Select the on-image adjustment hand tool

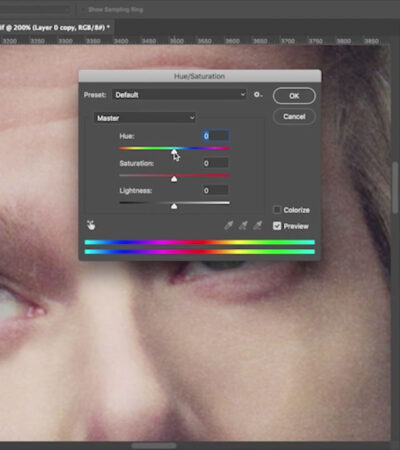[91, 226]
